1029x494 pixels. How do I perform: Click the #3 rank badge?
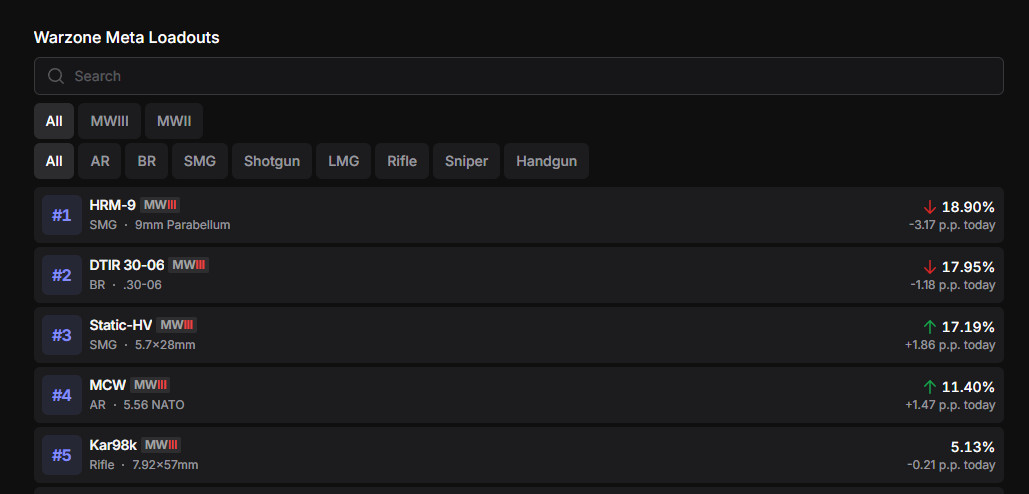coord(62,335)
